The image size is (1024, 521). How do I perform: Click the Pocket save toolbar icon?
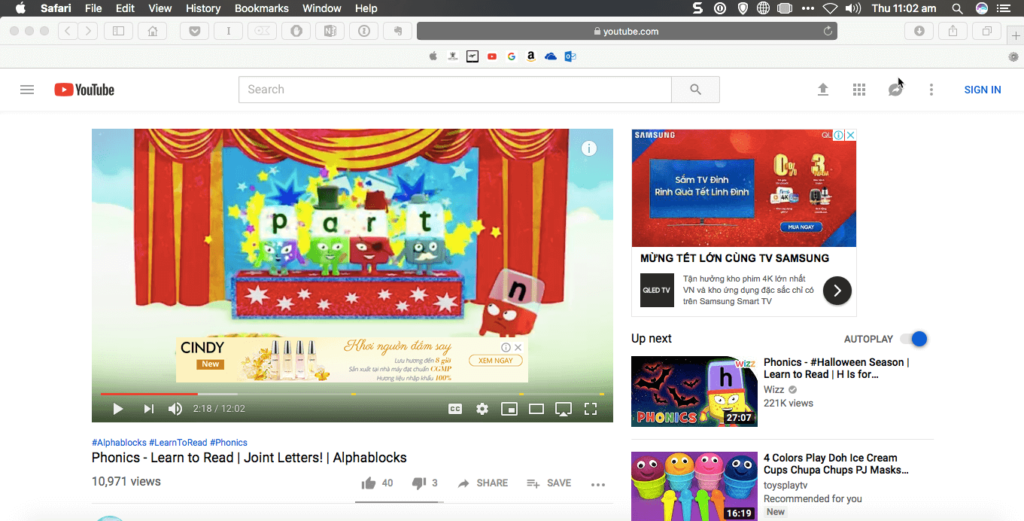(x=195, y=31)
